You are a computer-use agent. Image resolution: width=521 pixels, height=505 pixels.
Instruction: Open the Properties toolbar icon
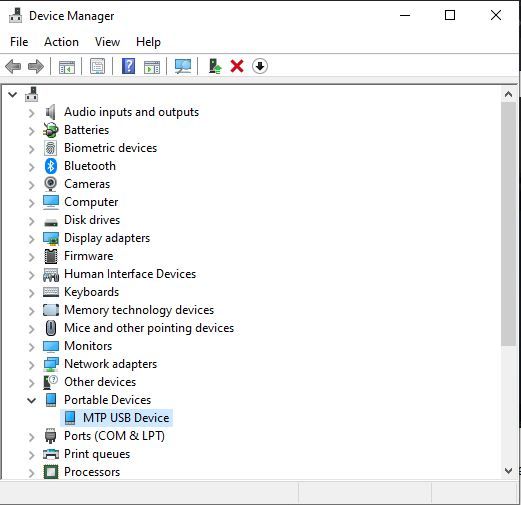coord(97,66)
